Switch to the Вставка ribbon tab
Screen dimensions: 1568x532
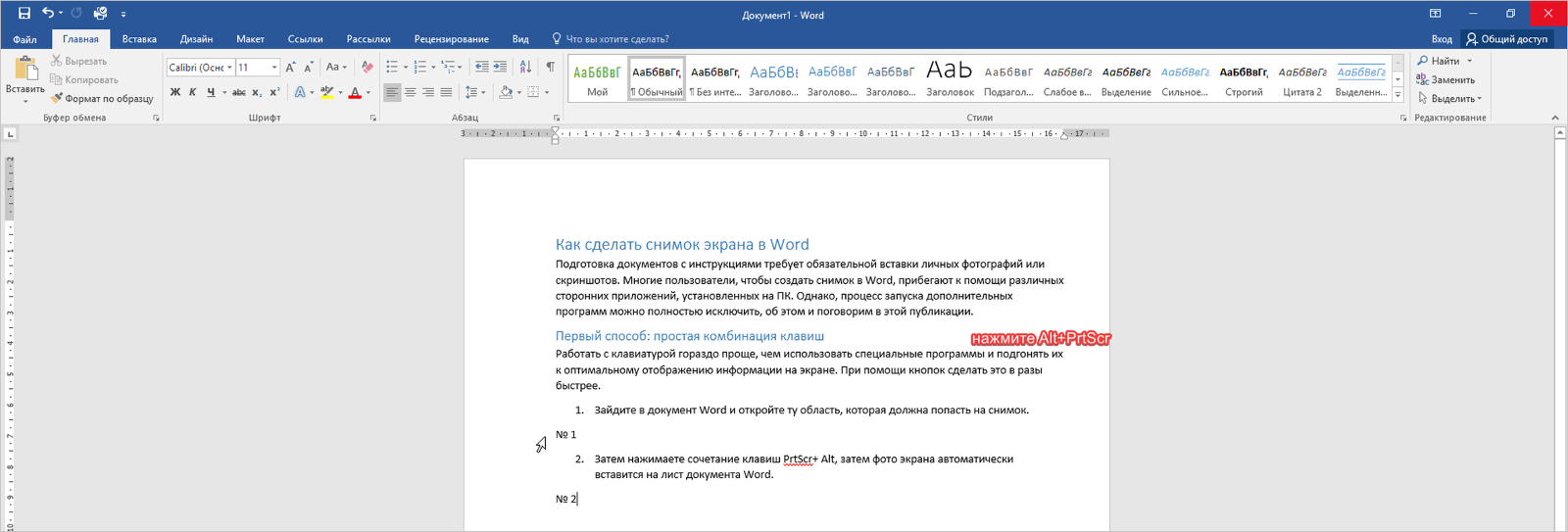point(139,39)
